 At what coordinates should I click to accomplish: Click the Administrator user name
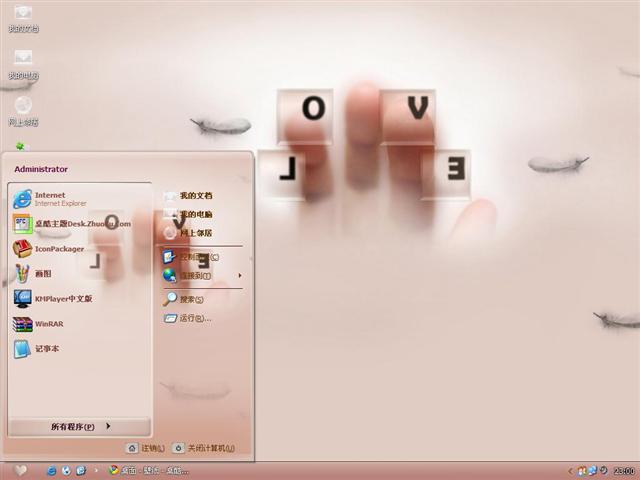[x=41, y=169]
